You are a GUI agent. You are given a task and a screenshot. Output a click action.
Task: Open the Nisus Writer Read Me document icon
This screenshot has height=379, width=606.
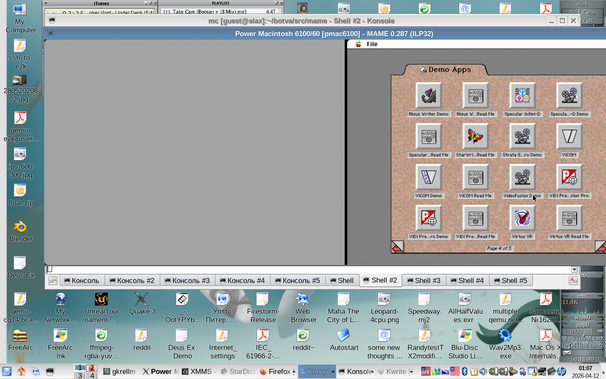[x=475, y=95]
